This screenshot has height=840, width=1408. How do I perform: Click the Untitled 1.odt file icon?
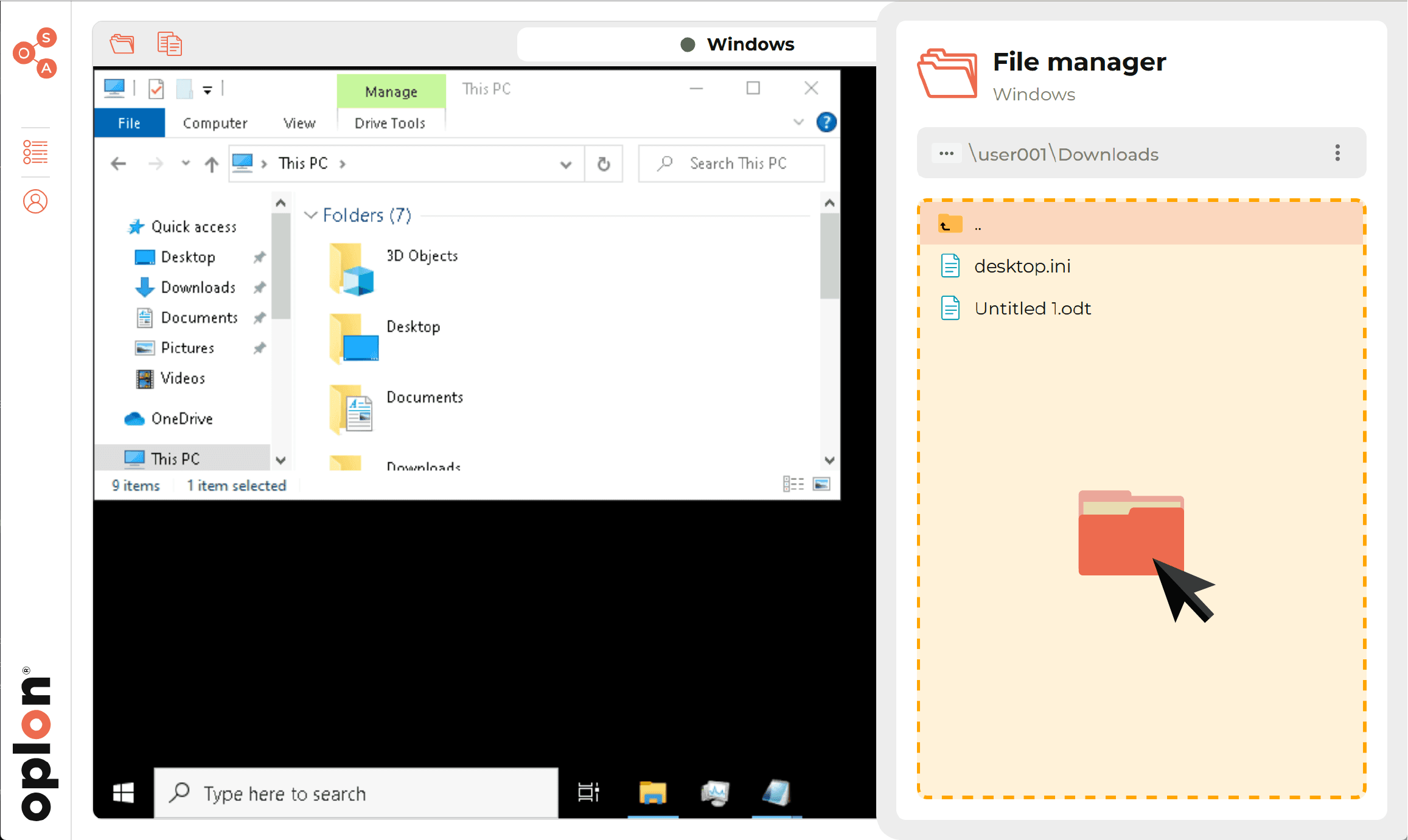951,308
